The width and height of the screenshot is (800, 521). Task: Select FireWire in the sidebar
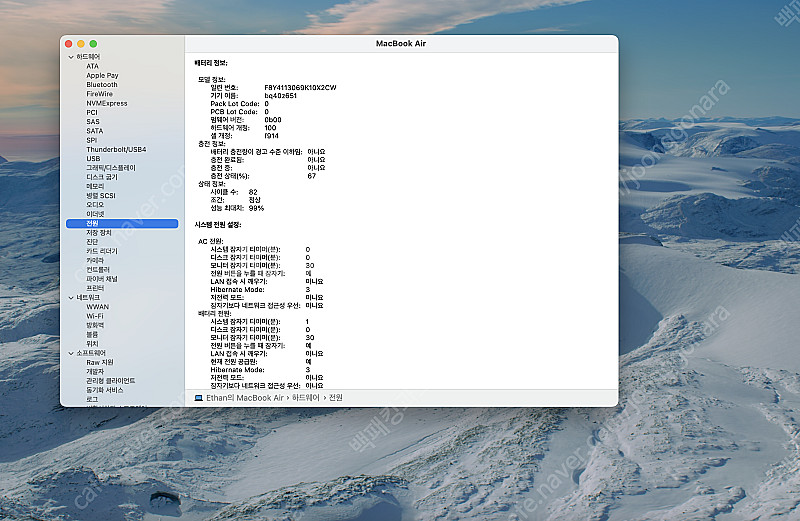(99, 94)
